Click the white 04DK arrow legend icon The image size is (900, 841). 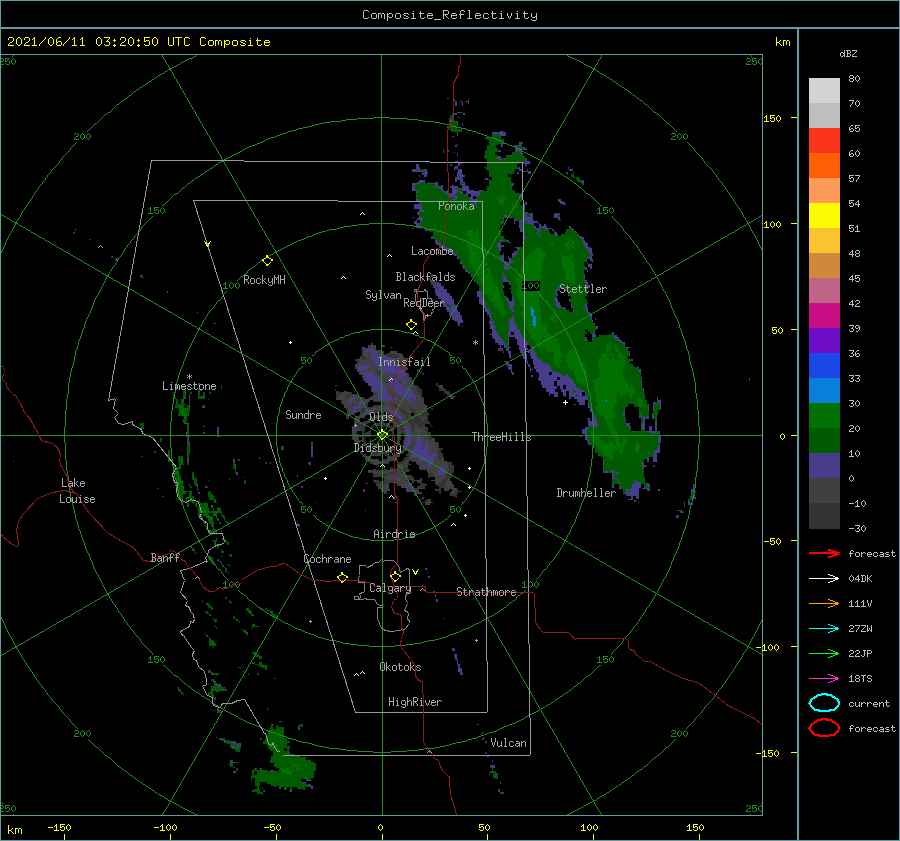[x=824, y=578]
